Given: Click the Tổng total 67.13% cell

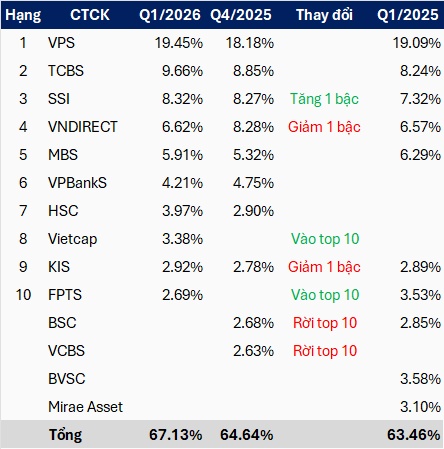Looking at the screenshot, I should [x=176, y=435].
